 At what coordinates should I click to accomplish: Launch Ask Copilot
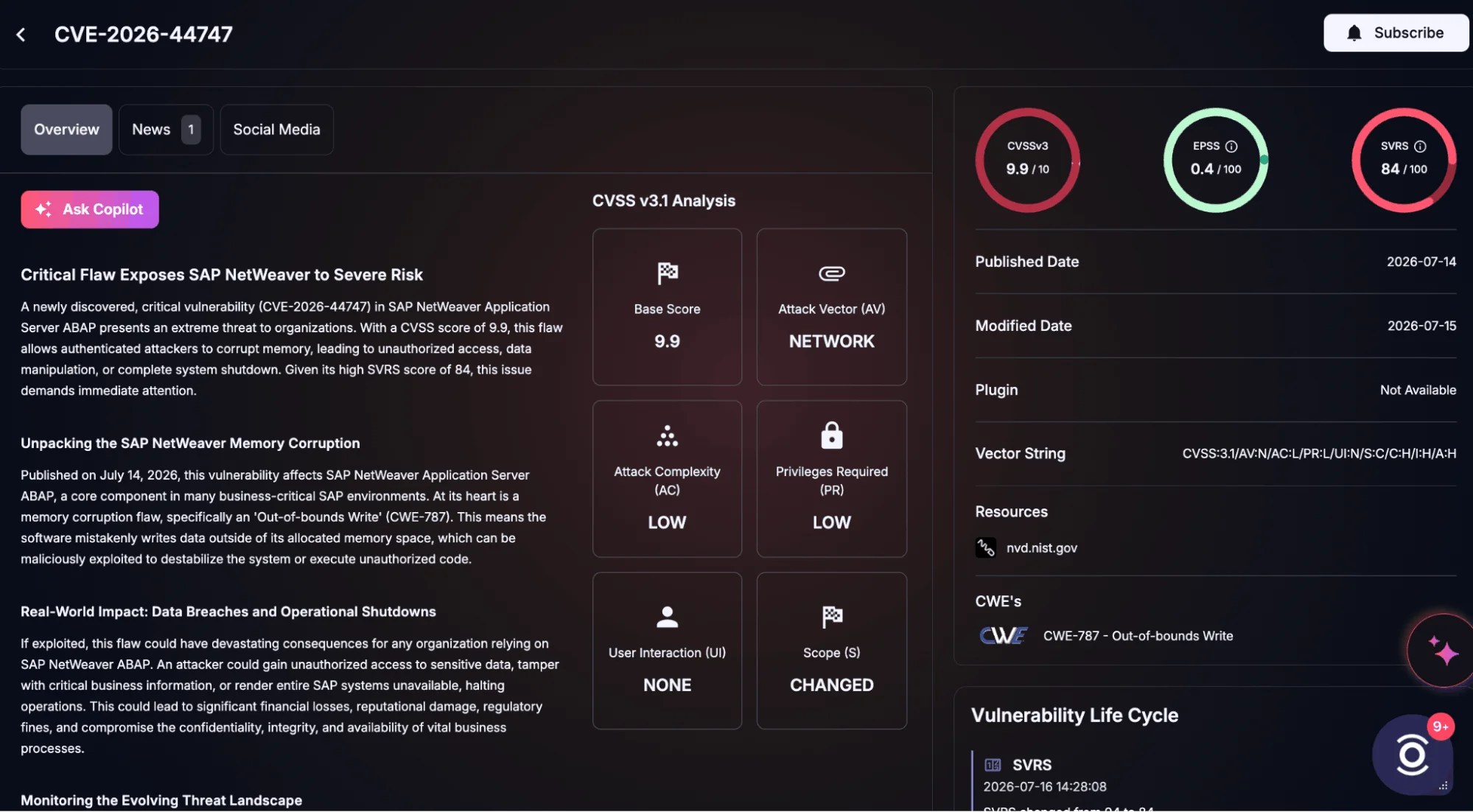[90, 209]
